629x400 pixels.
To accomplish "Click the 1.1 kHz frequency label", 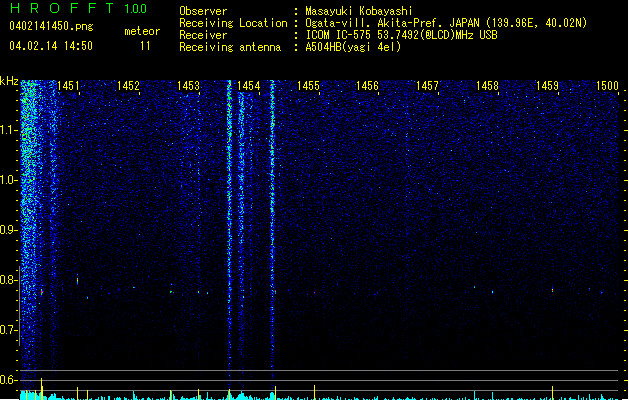I will (8, 130).
